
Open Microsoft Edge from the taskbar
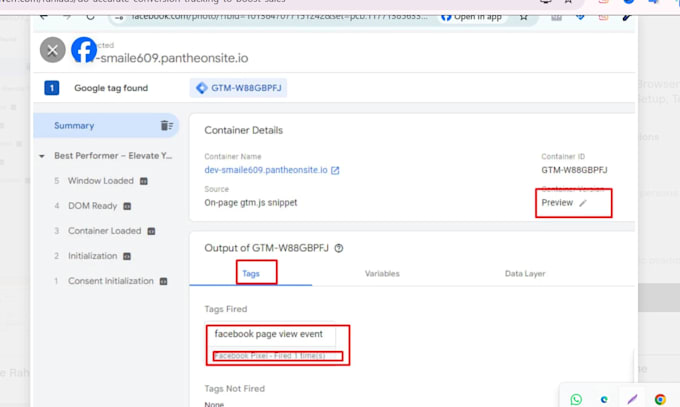604,399
